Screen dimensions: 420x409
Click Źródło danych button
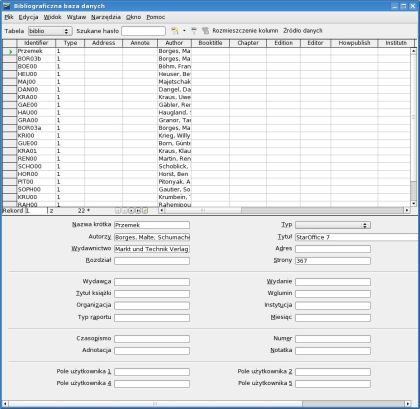point(303,31)
